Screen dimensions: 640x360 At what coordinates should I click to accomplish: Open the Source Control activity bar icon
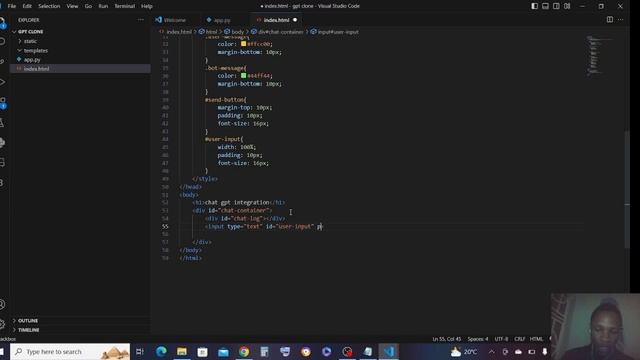click(x=2, y=62)
